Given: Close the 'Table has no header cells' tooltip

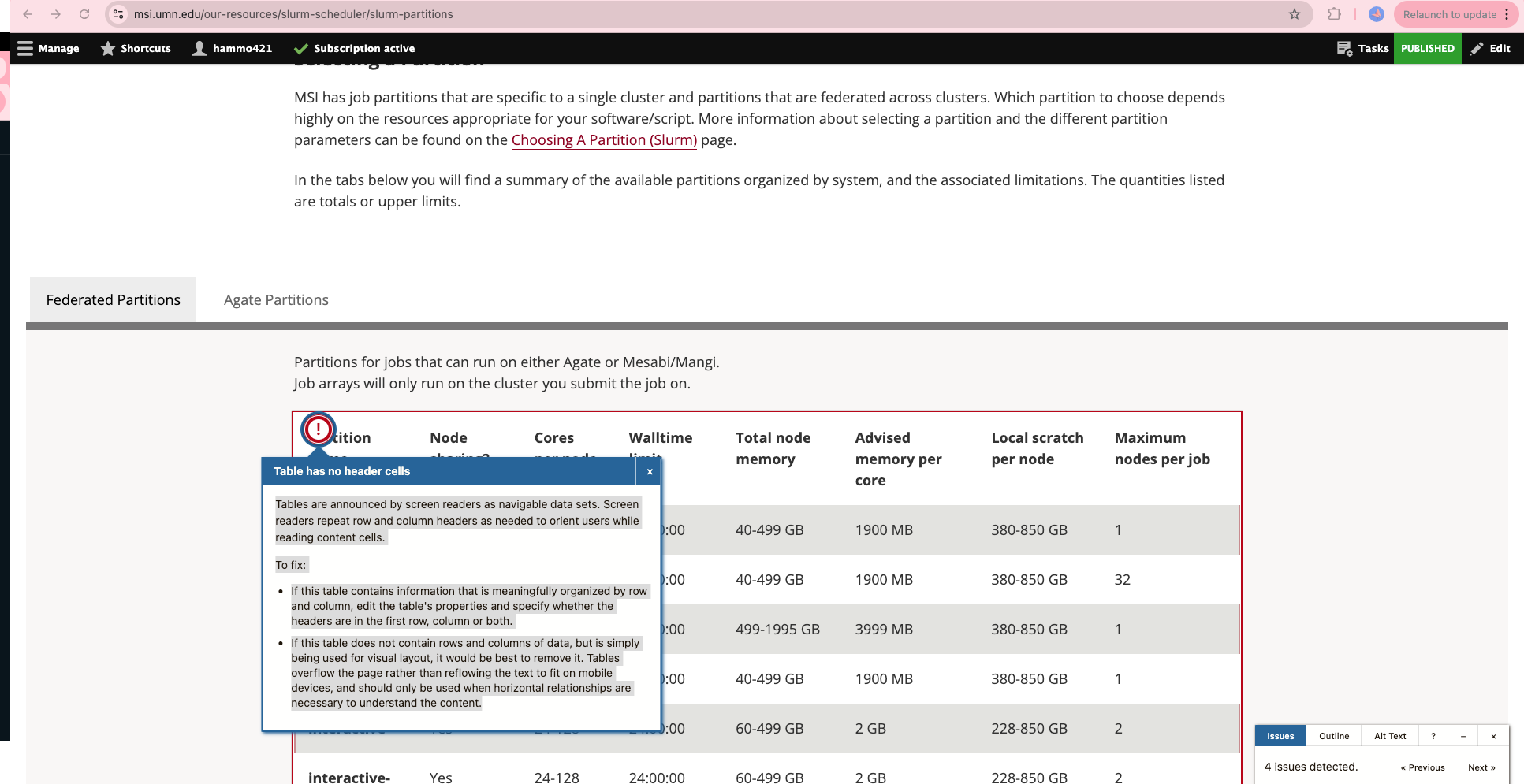Looking at the screenshot, I should [649, 471].
